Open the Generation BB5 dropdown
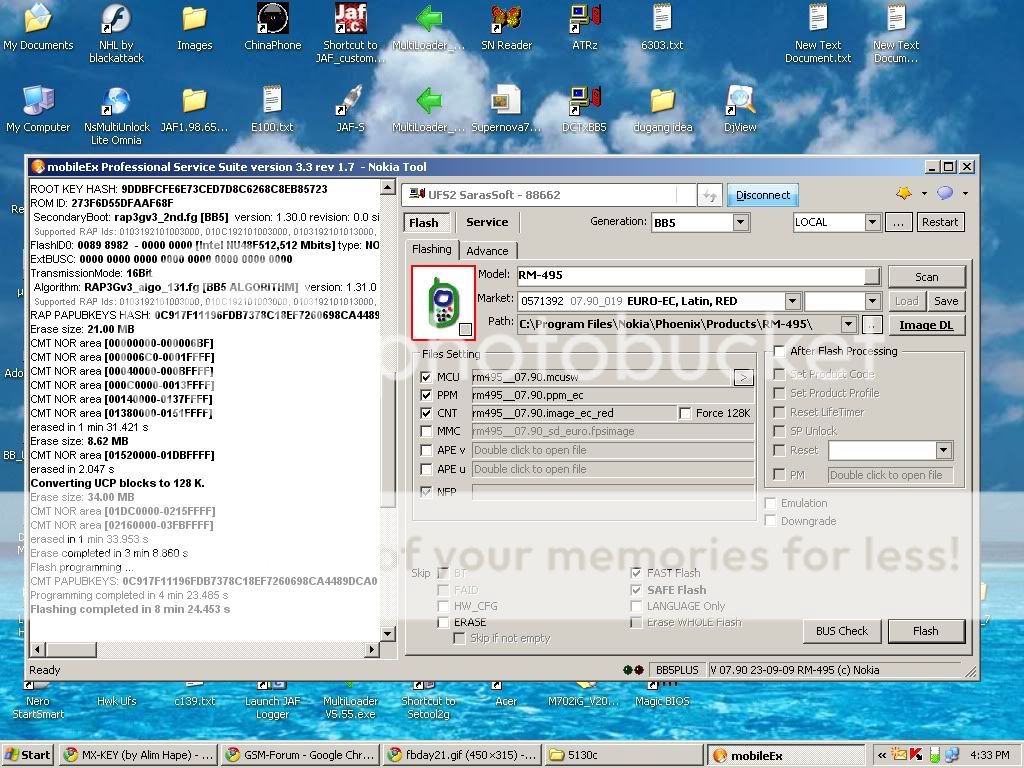Image resolution: width=1024 pixels, height=768 pixels. [740, 223]
